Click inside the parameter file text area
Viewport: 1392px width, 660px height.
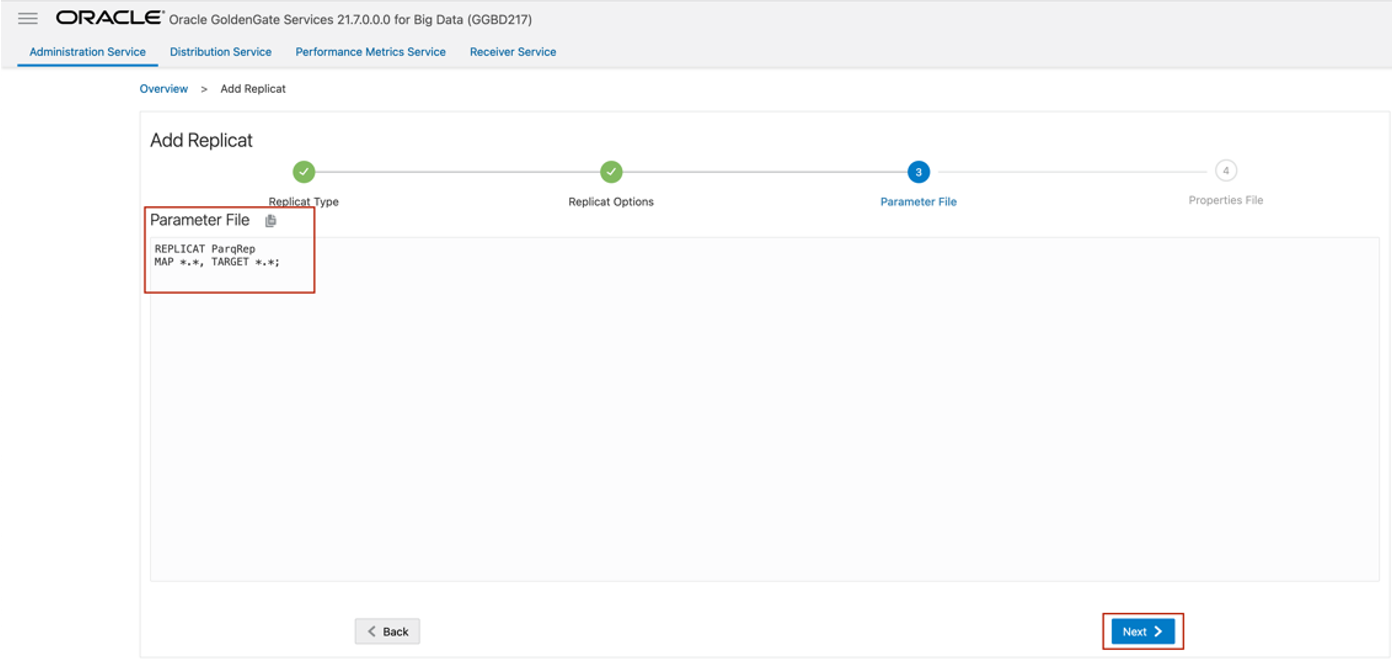(x=764, y=408)
